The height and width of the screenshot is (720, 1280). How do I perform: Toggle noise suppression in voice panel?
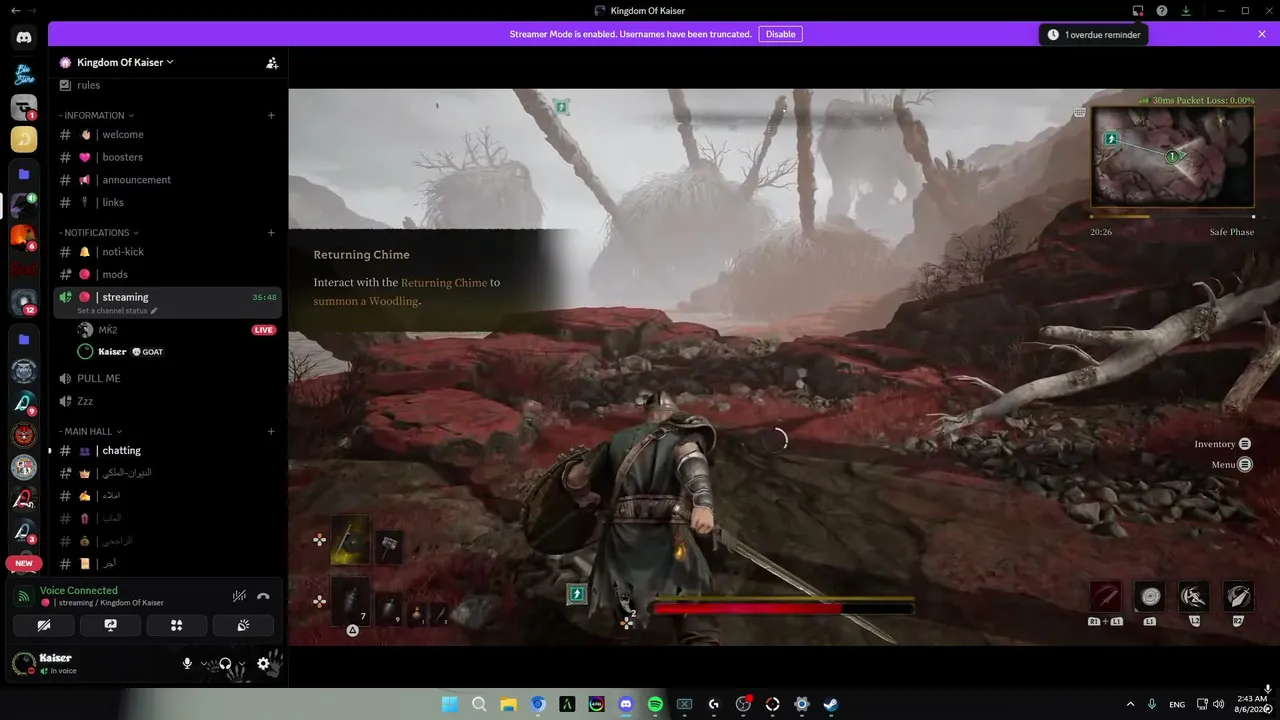point(239,596)
